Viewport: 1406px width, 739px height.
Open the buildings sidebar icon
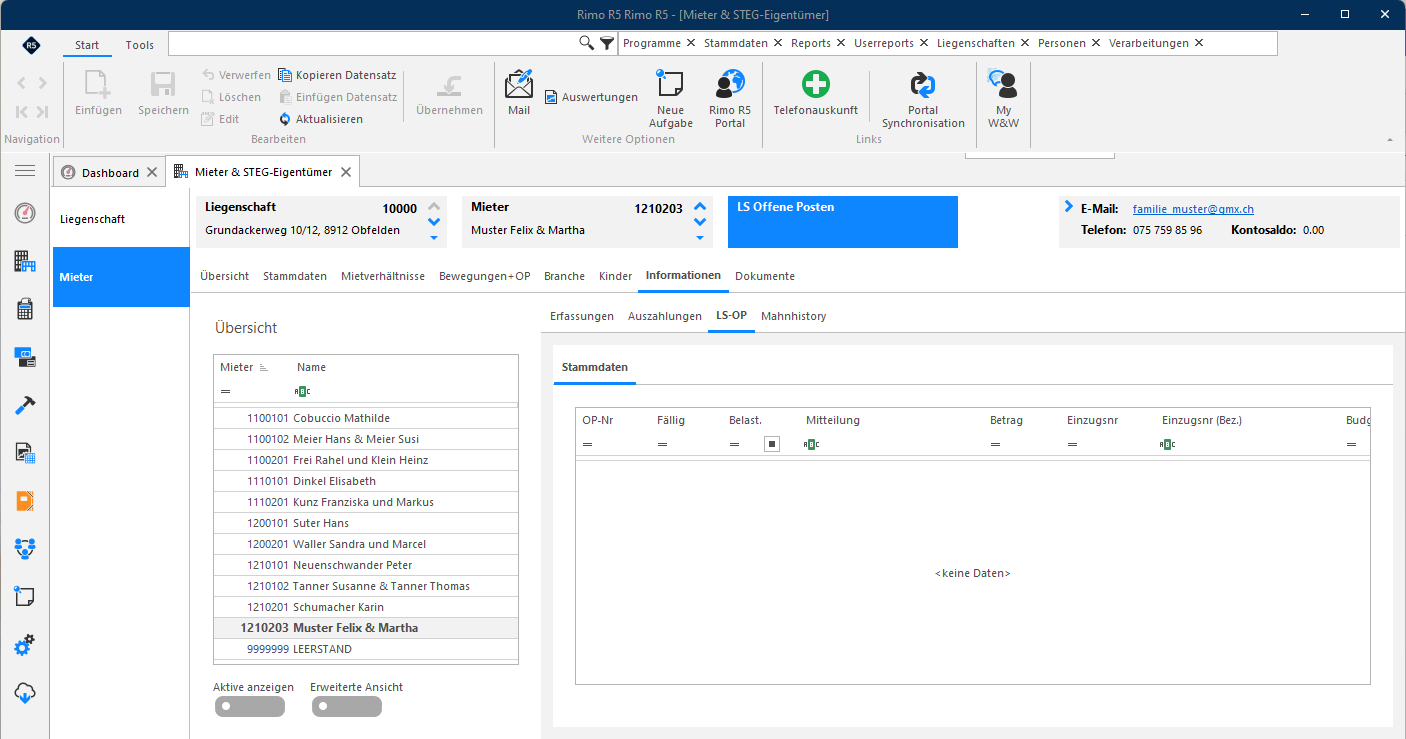click(25, 261)
